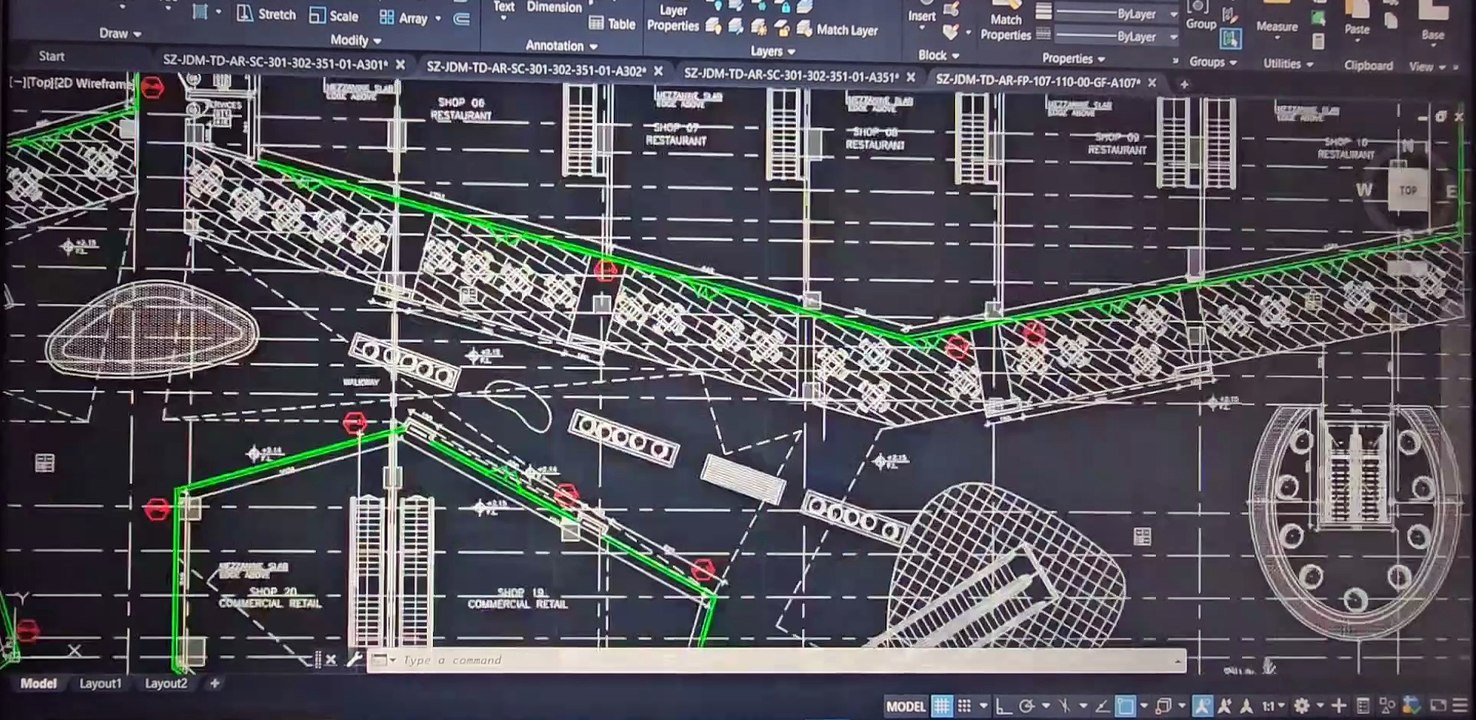1476x720 pixels.
Task: Click the Paste clipboard button
Action: click(1356, 22)
